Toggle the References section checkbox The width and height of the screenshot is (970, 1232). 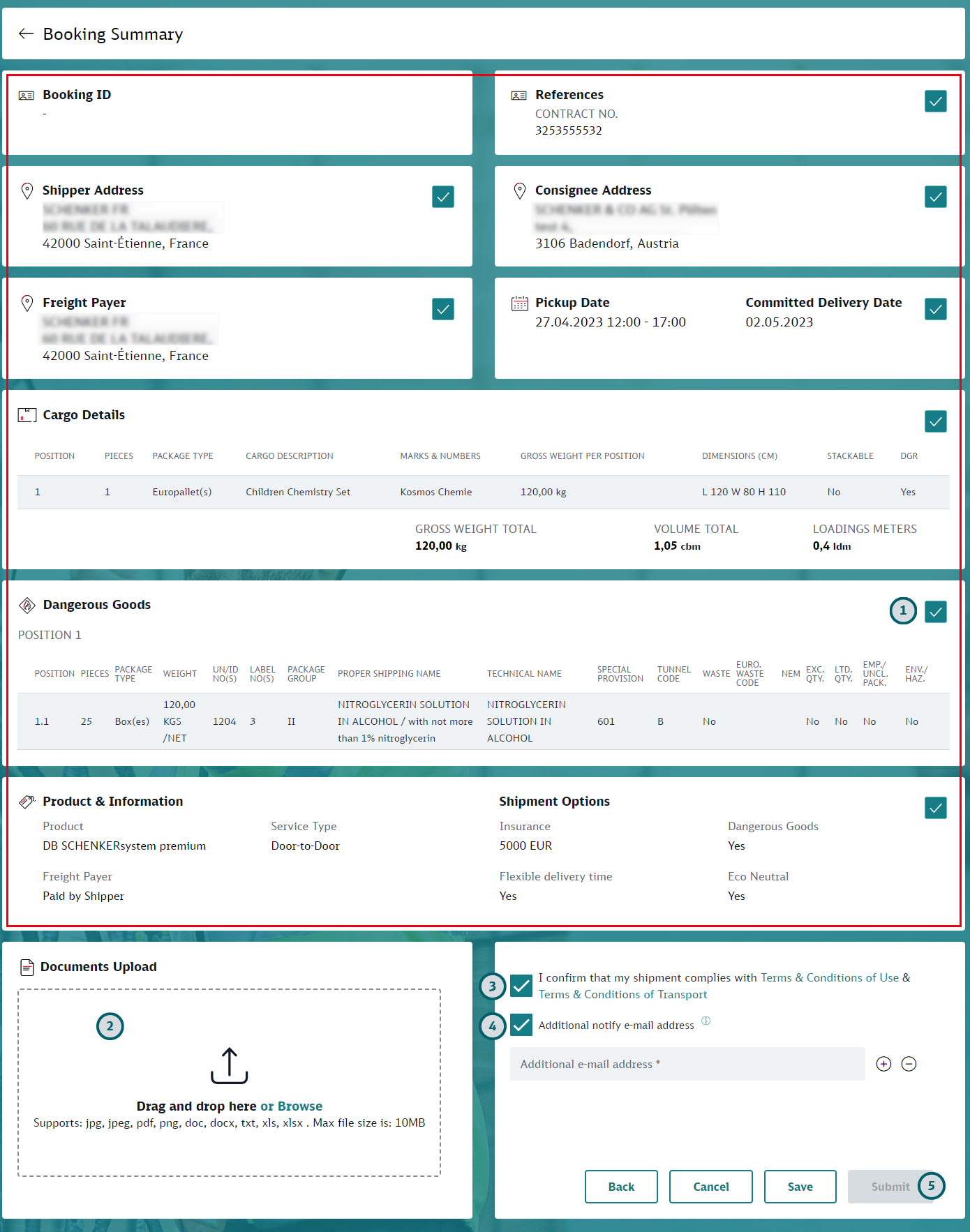point(935,101)
